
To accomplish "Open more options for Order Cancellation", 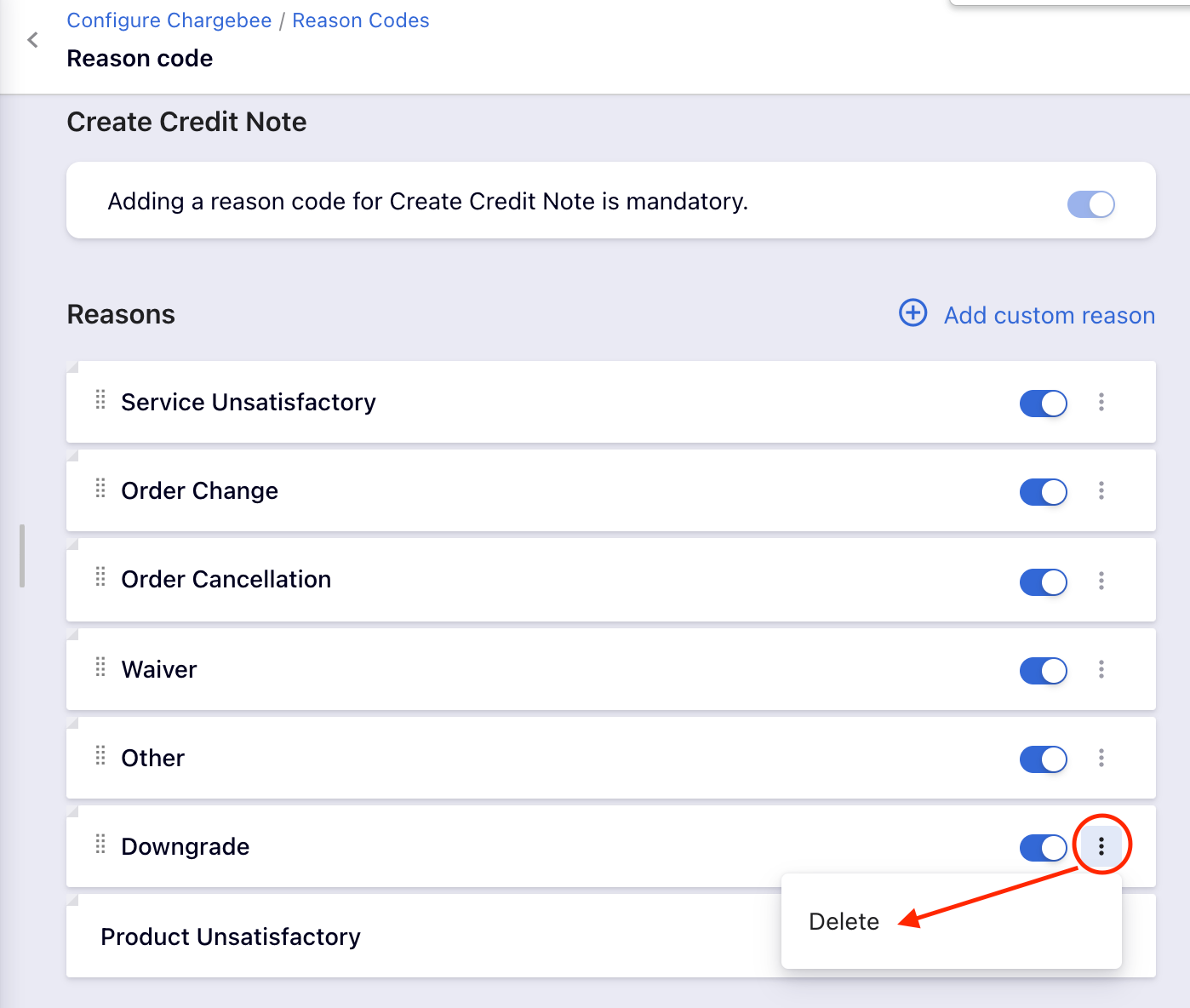I will point(1101,581).
